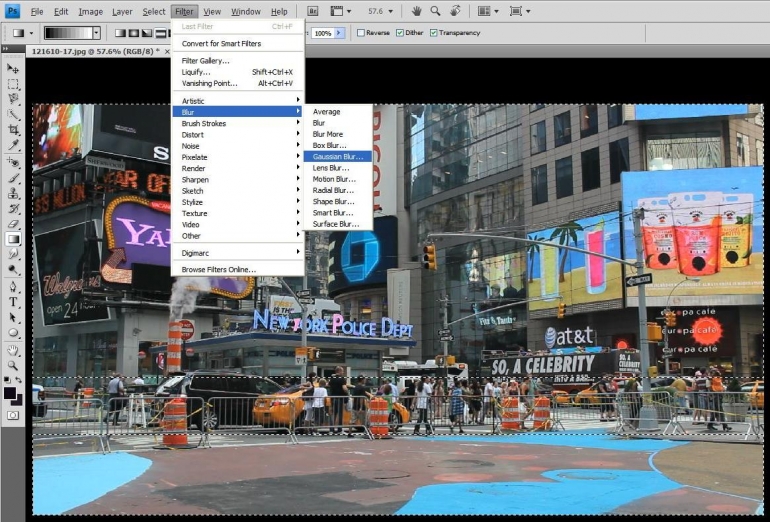770x522 pixels.
Task: Open Filter Gallery menu entry
Action: pyautogui.click(x=238, y=61)
